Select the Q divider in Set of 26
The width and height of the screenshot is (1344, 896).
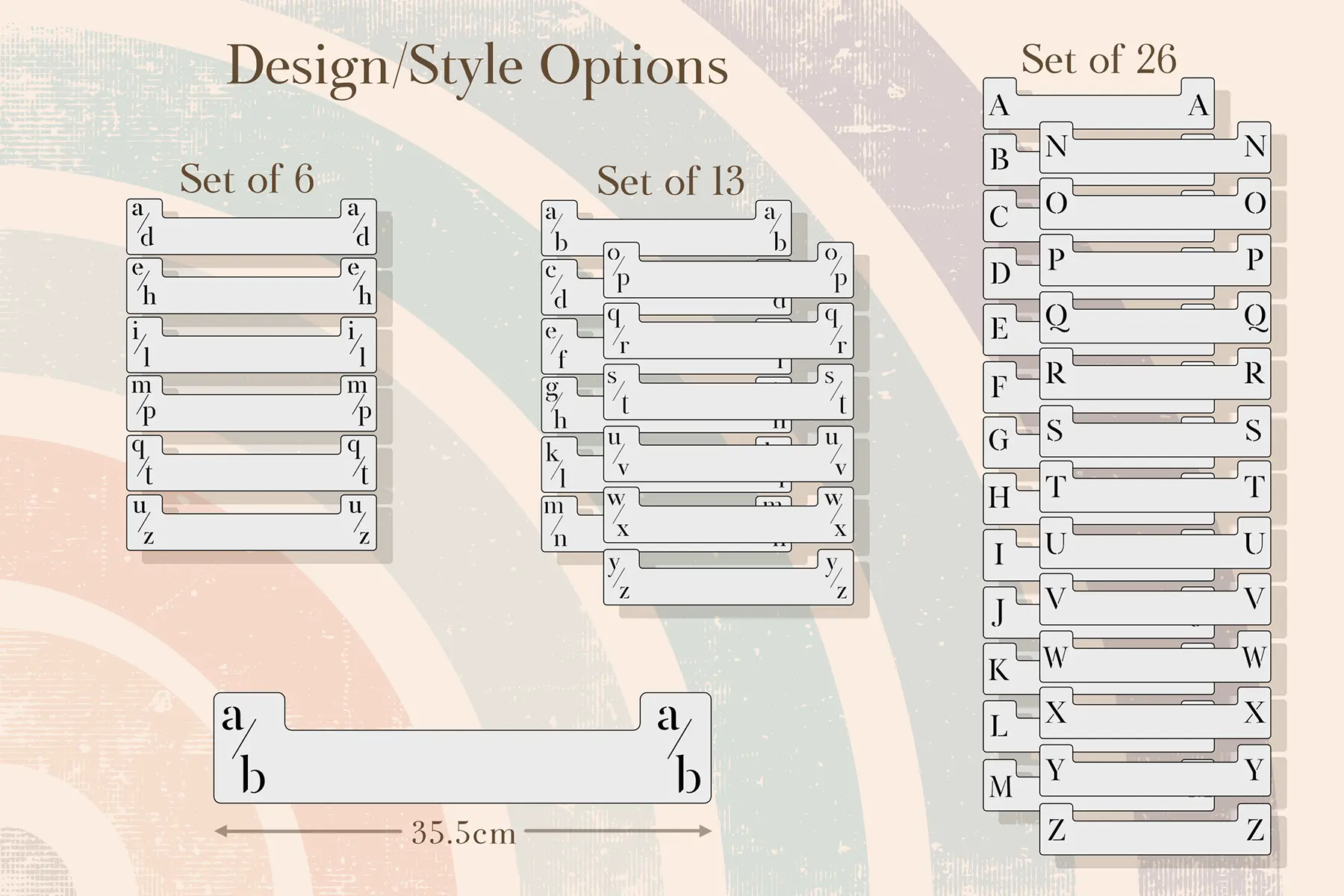(x=1155, y=327)
